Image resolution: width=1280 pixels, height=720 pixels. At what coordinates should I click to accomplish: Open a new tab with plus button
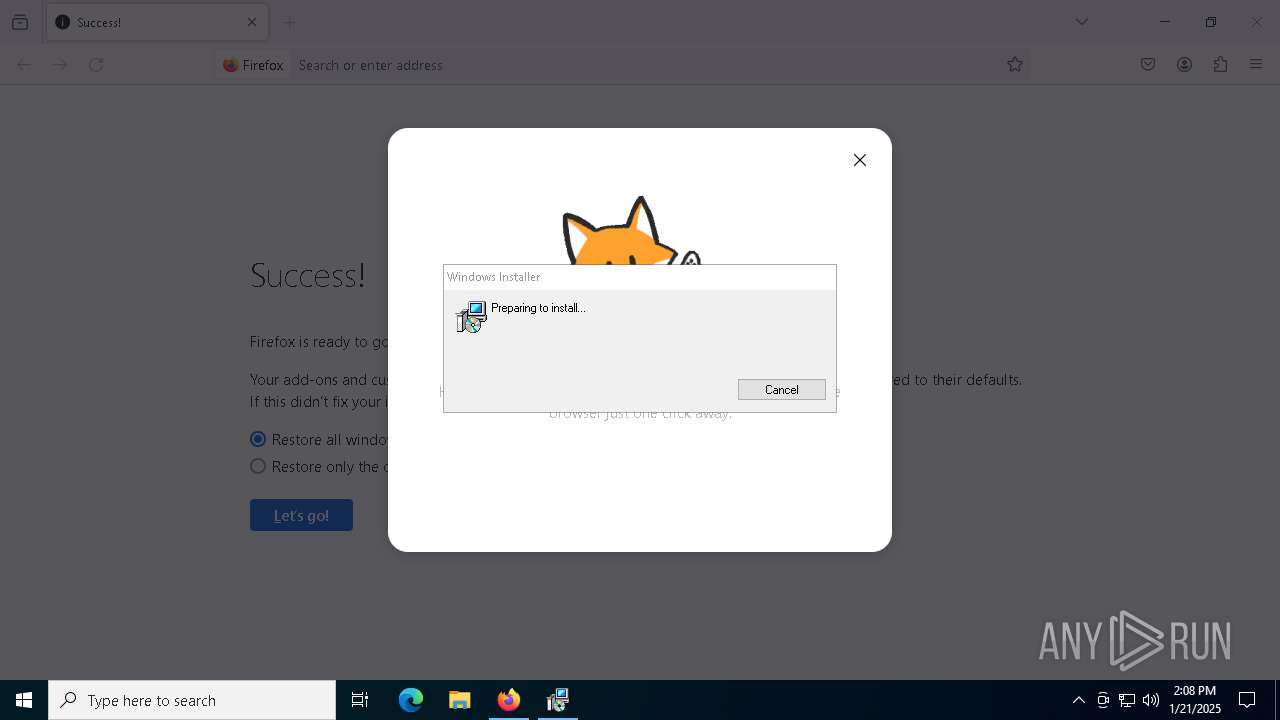tap(290, 22)
